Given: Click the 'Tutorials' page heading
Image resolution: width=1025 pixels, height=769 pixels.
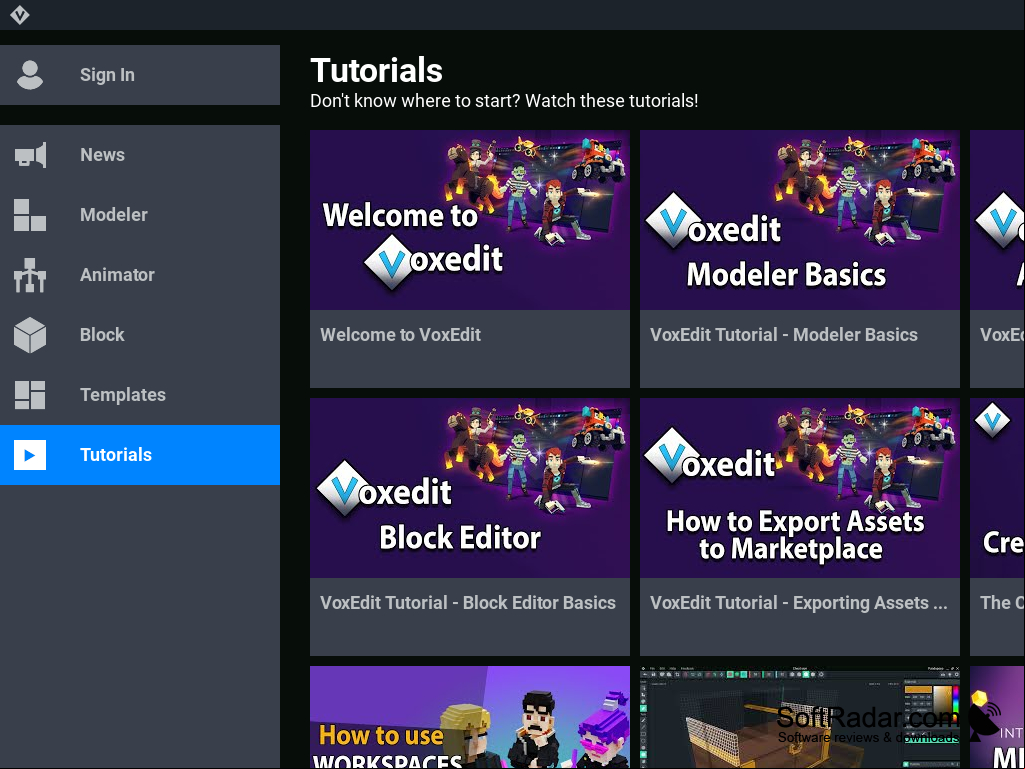Looking at the screenshot, I should [377, 71].
